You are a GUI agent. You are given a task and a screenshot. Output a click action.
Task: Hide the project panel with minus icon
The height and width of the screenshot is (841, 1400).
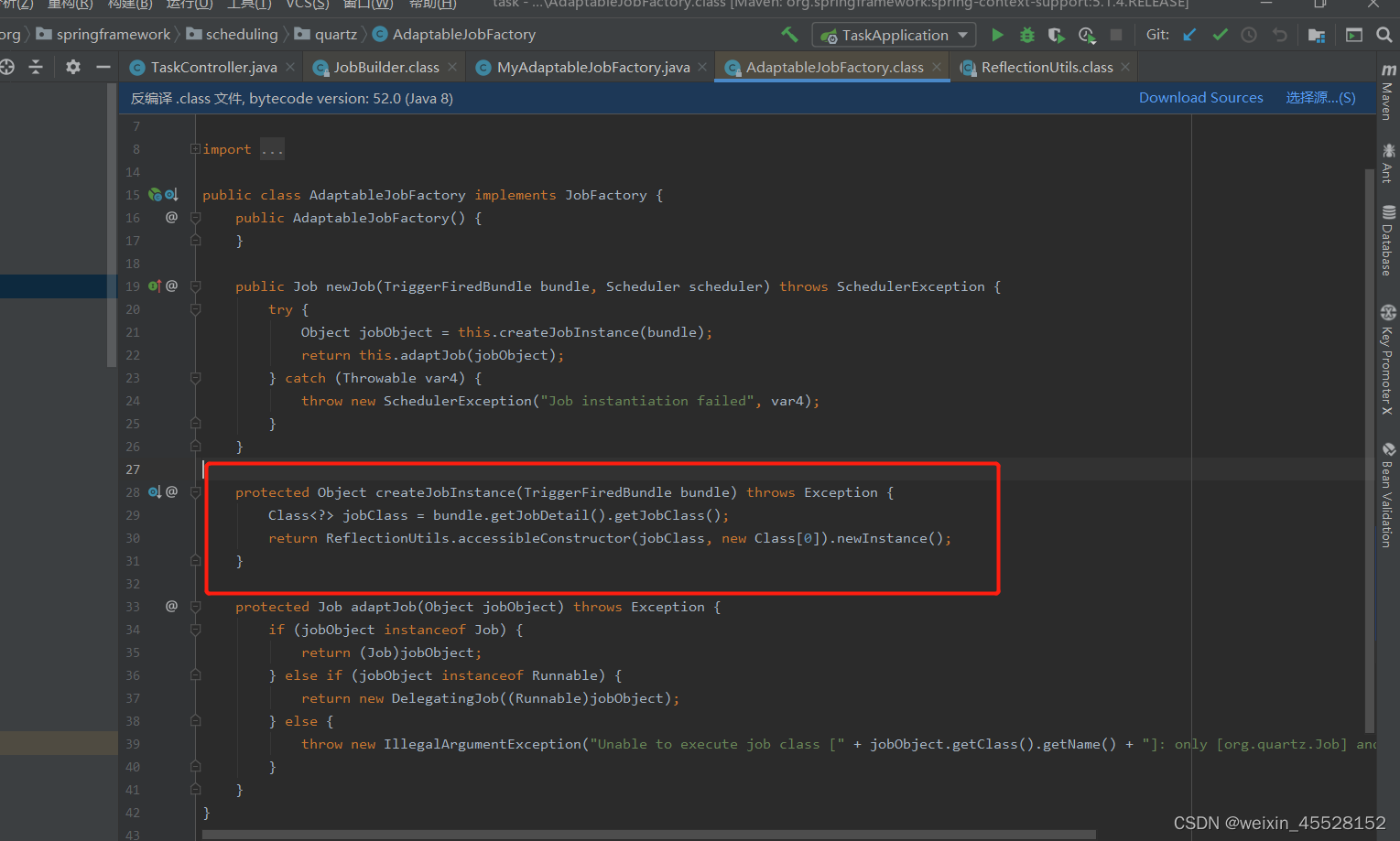point(103,67)
